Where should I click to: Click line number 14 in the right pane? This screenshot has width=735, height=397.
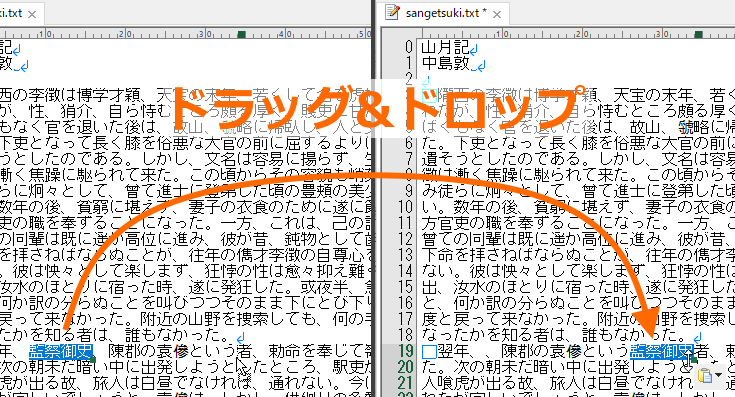405,270
